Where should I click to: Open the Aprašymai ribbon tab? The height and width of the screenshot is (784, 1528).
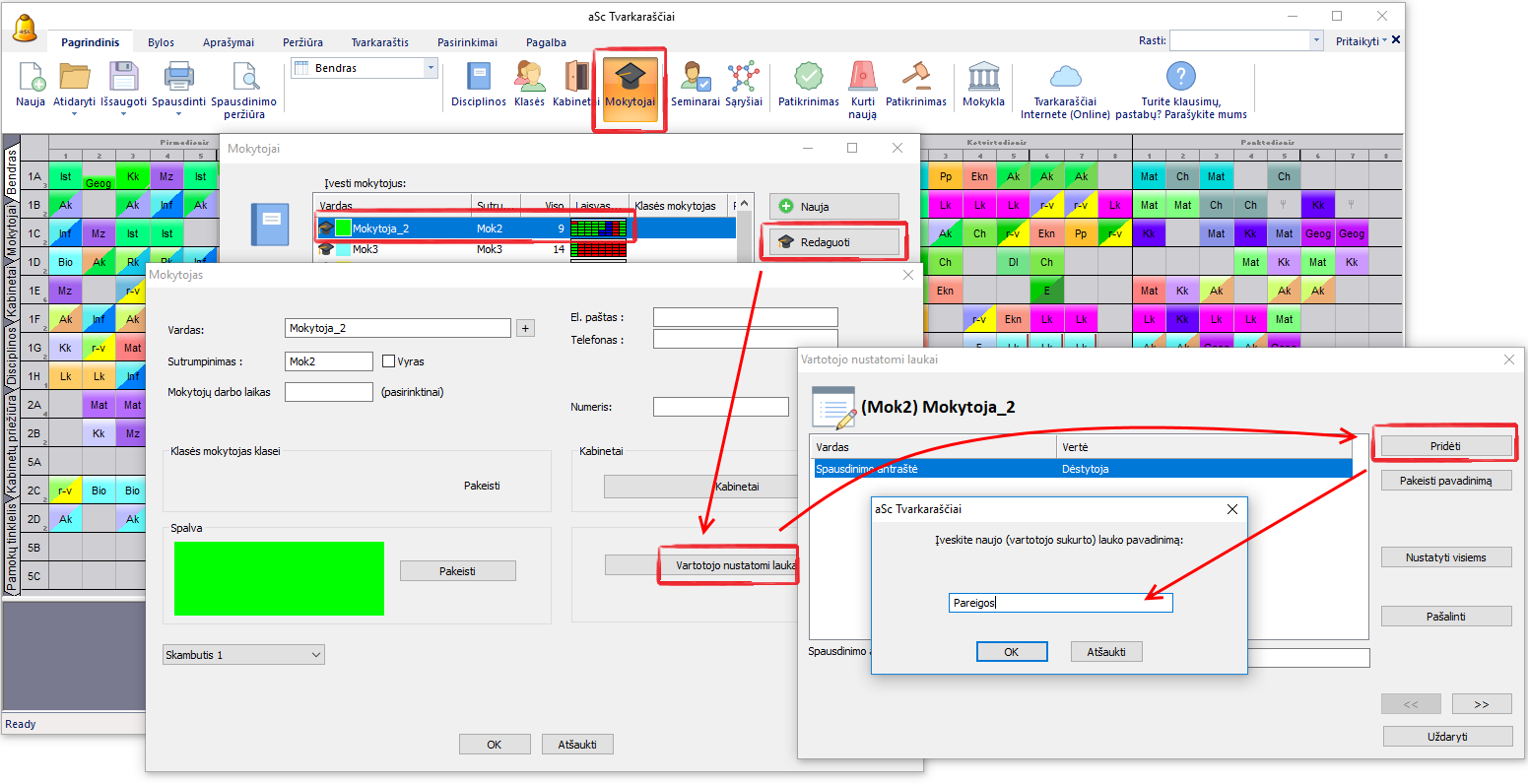pyautogui.click(x=228, y=42)
